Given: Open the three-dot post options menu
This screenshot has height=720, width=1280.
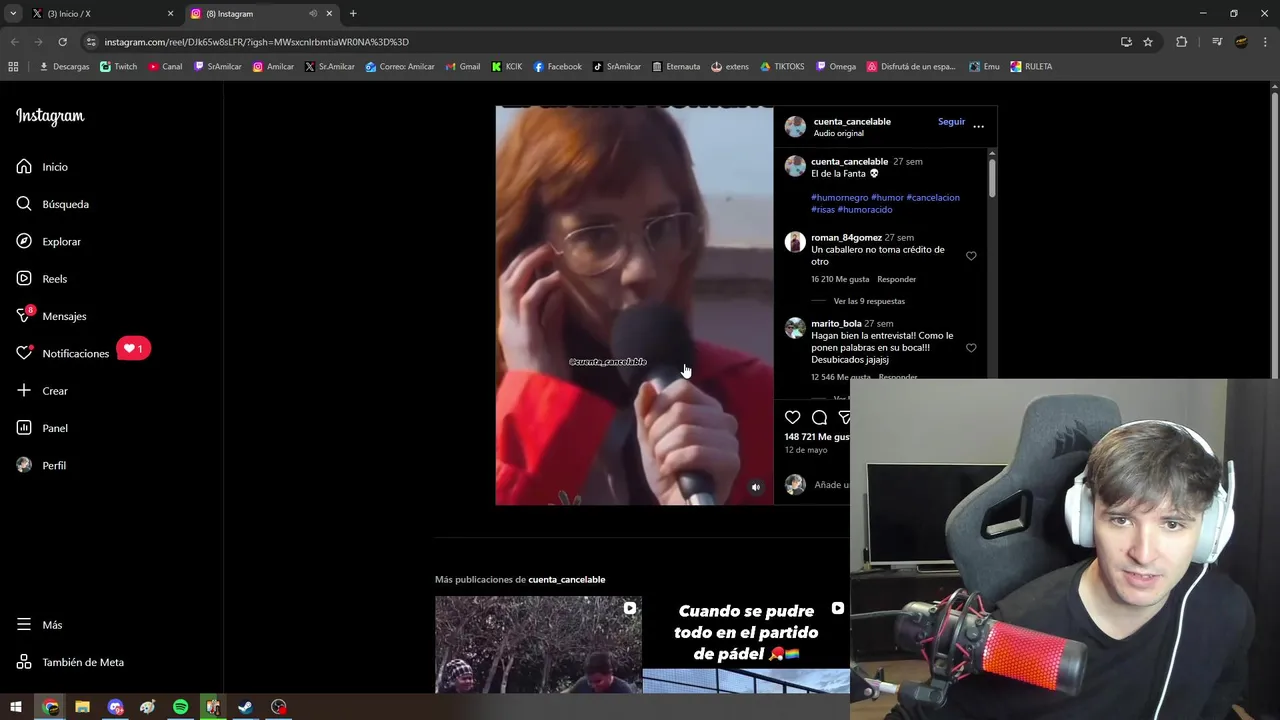Looking at the screenshot, I should pos(978,126).
